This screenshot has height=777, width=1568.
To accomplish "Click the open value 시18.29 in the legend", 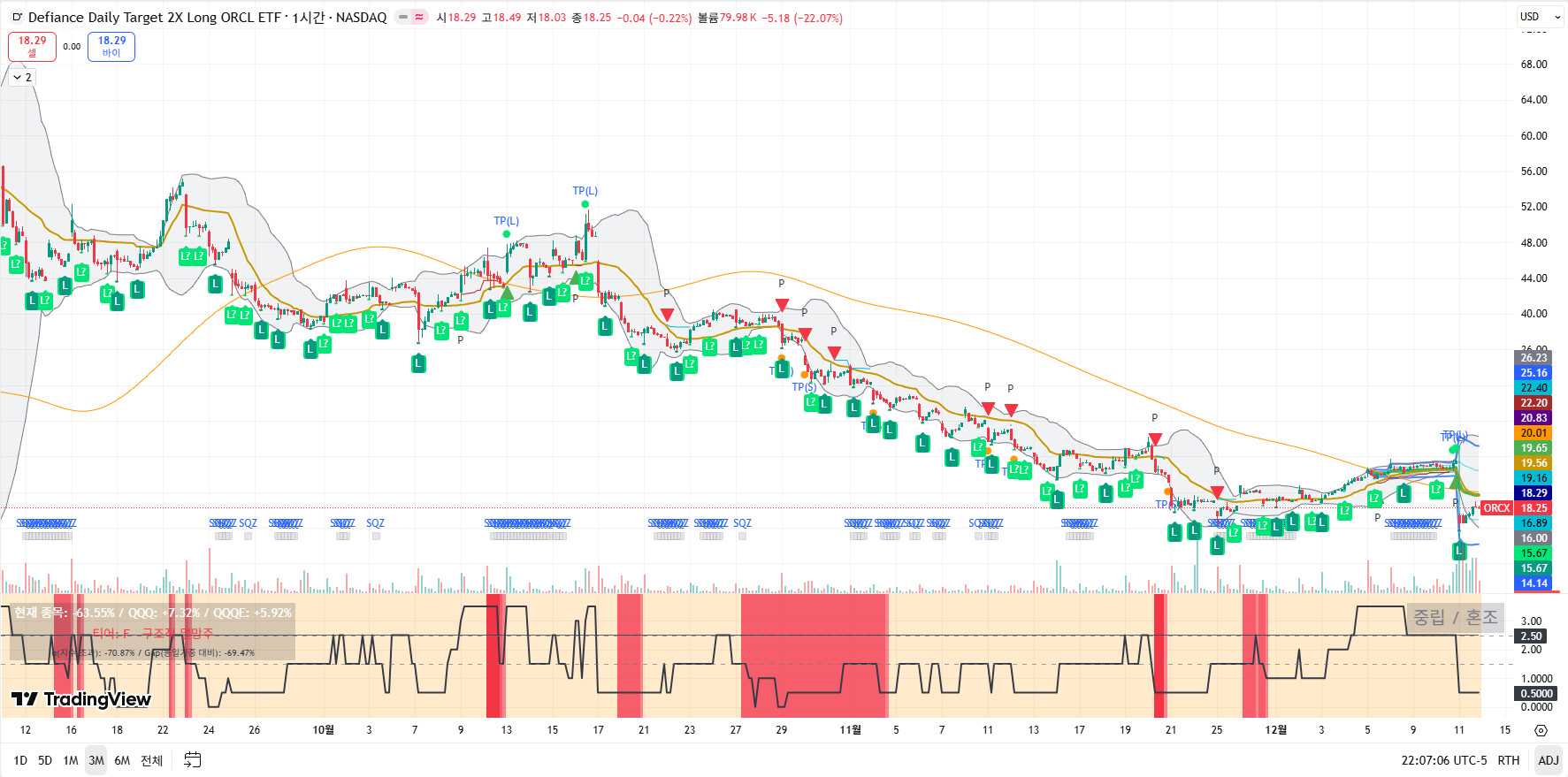I will pyautogui.click(x=456, y=18).
